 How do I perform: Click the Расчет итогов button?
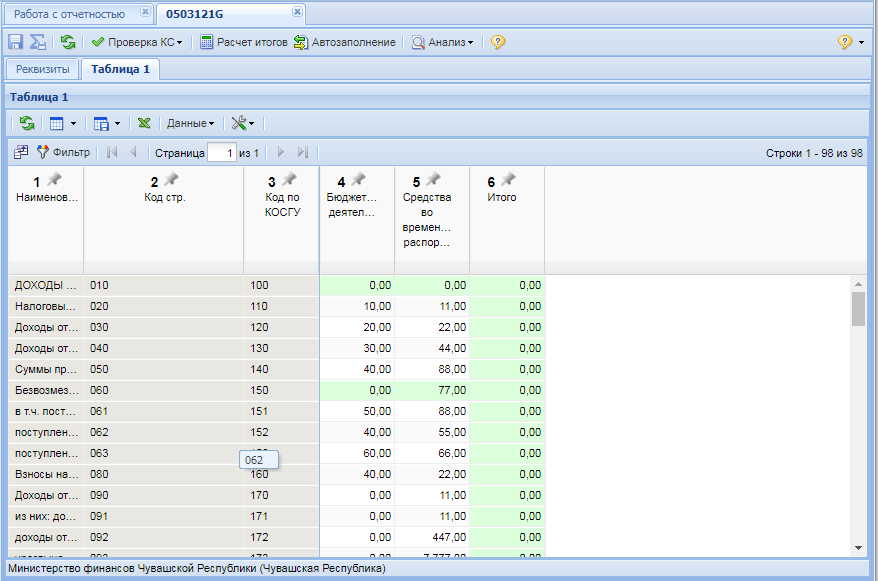coord(244,42)
